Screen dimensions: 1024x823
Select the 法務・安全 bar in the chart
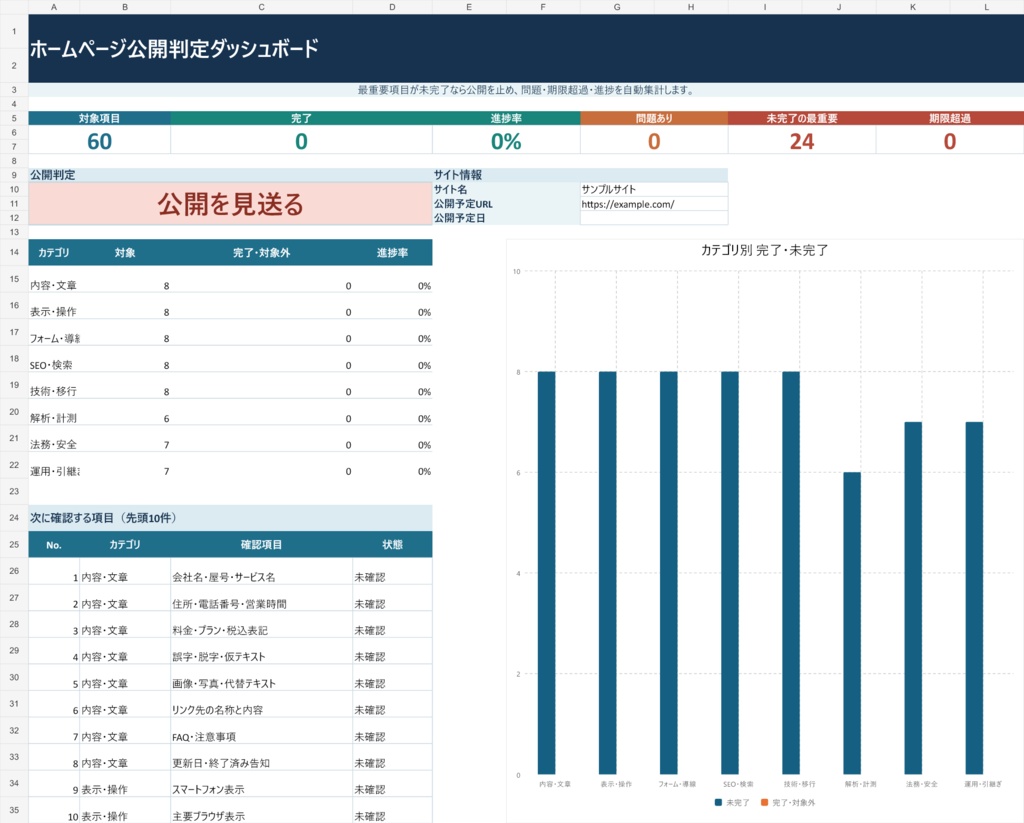click(913, 598)
